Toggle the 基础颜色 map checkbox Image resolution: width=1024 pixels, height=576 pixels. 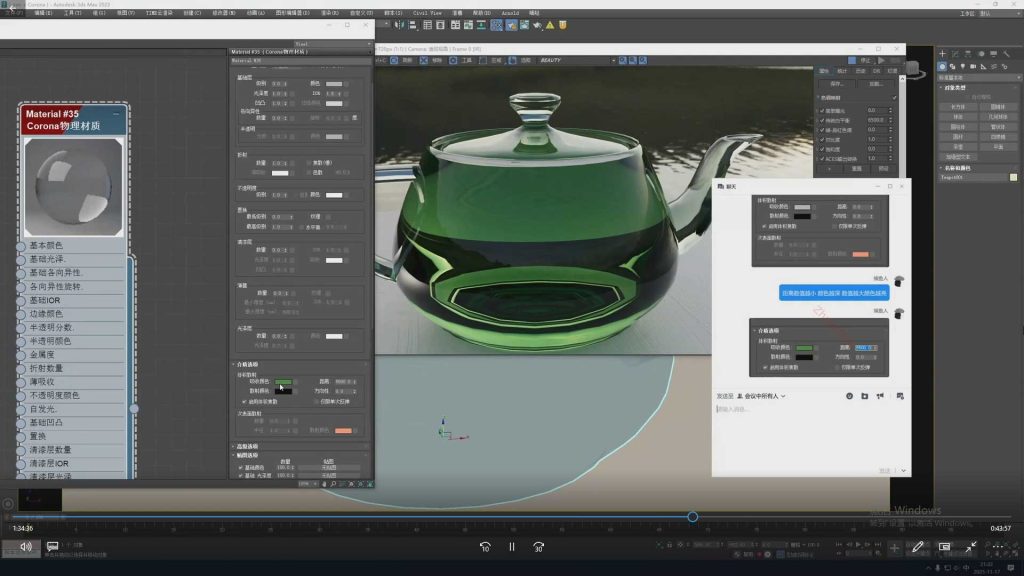click(241, 468)
